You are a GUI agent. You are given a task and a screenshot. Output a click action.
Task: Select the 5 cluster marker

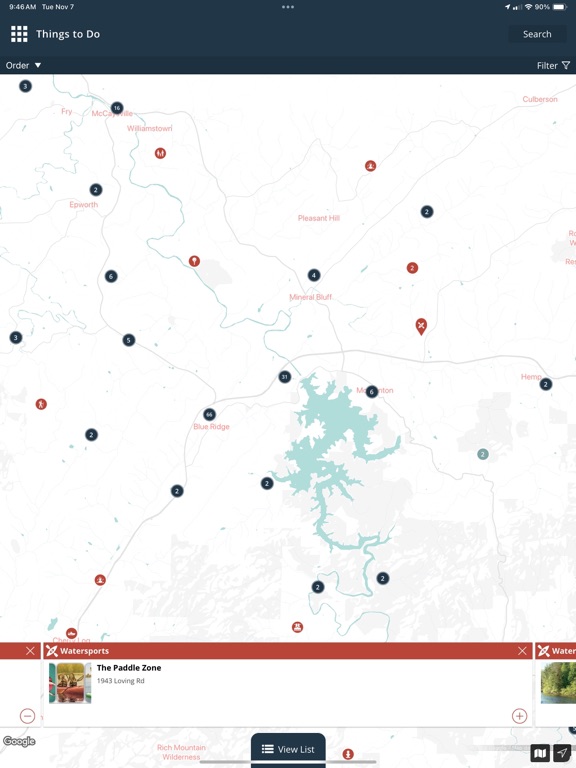click(129, 340)
